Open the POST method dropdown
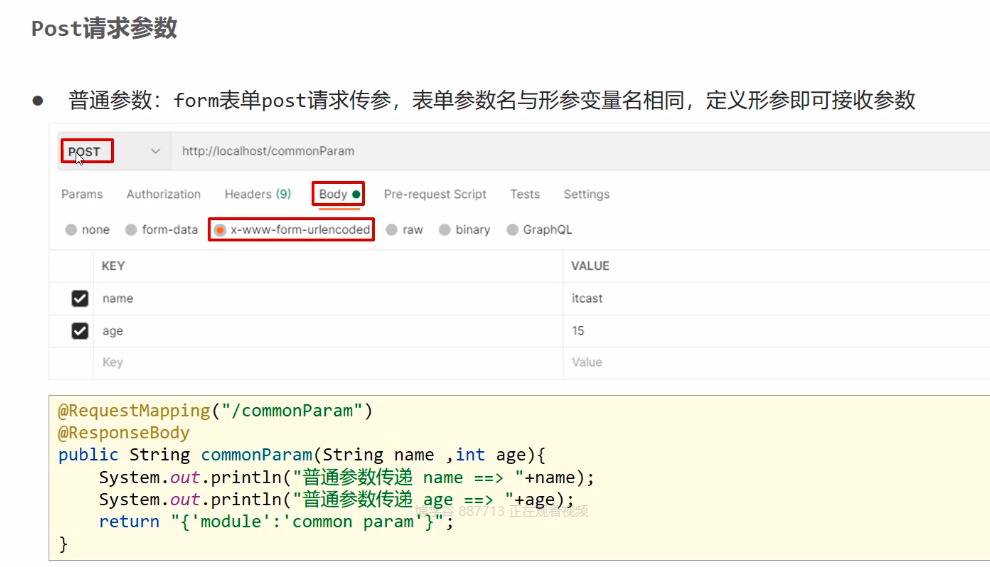 coord(114,152)
